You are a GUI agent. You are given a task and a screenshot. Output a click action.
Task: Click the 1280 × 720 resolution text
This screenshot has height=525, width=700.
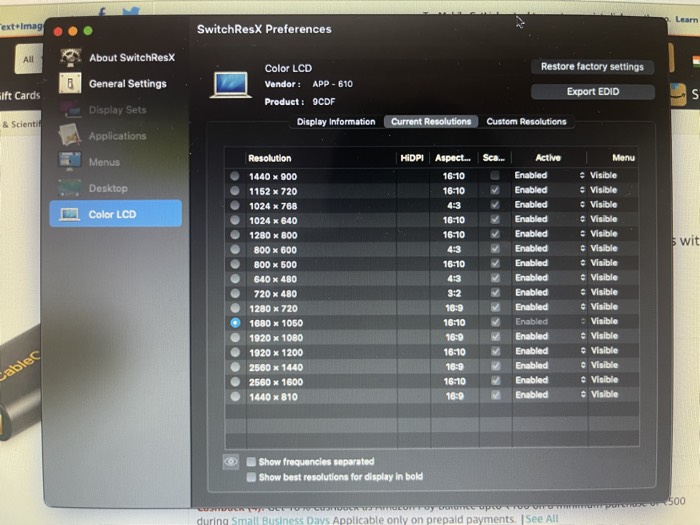273,308
